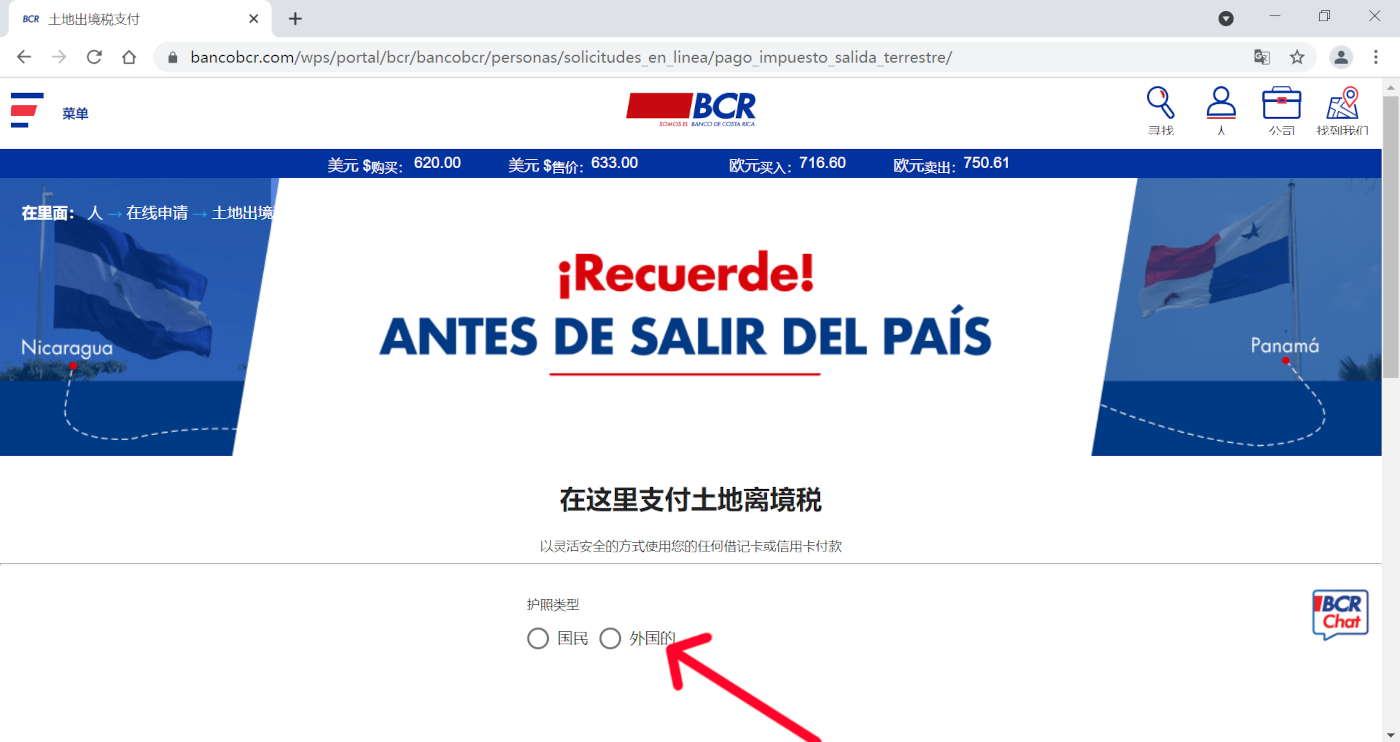Select the 国民 passport radio button
The height and width of the screenshot is (742, 1400).
[538, 638]
